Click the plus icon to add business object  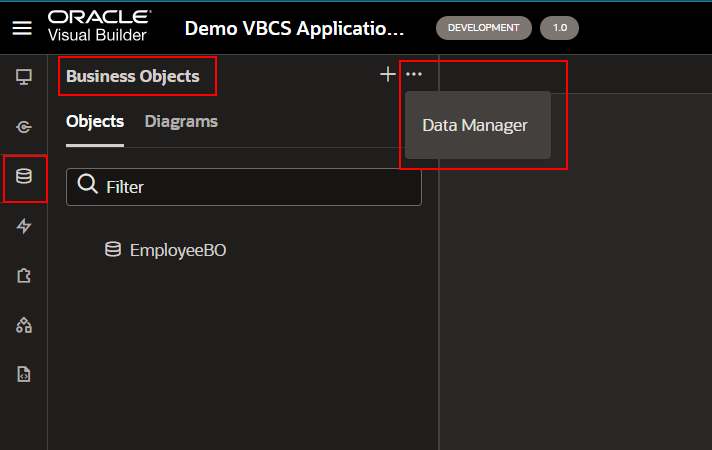click(x=388, y=74)
